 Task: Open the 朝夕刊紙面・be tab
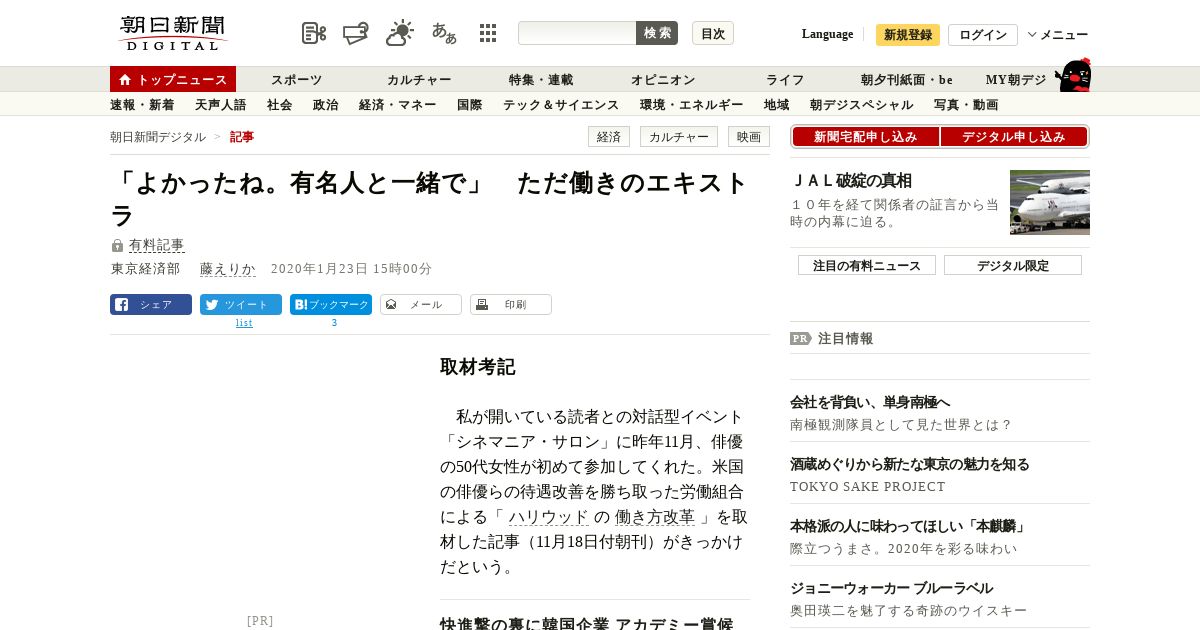click(907, 79)
